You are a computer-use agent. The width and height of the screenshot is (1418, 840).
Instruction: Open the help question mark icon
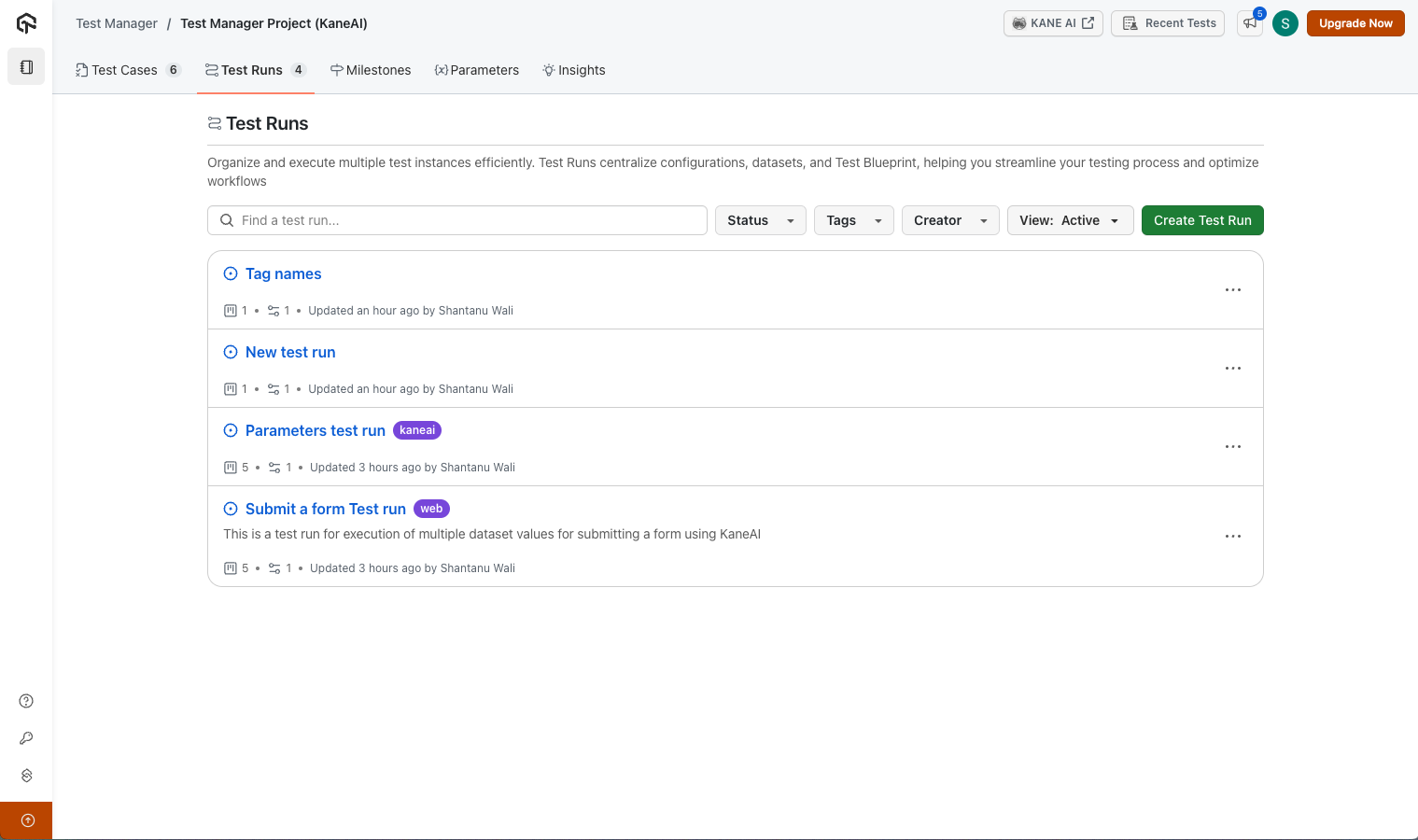click(26, 701)
